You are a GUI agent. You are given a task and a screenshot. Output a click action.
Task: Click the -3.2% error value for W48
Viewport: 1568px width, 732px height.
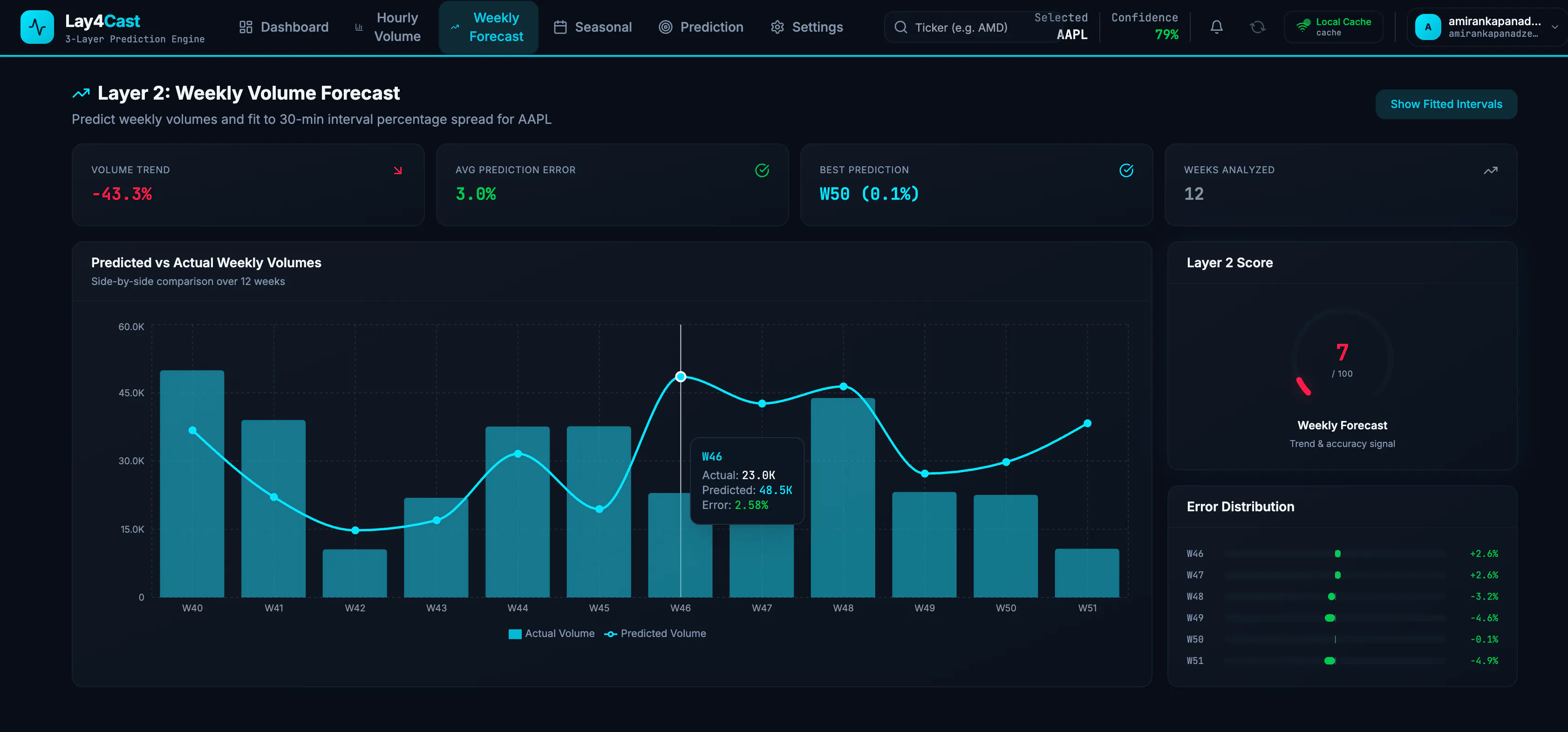[x=1484, y=596]
